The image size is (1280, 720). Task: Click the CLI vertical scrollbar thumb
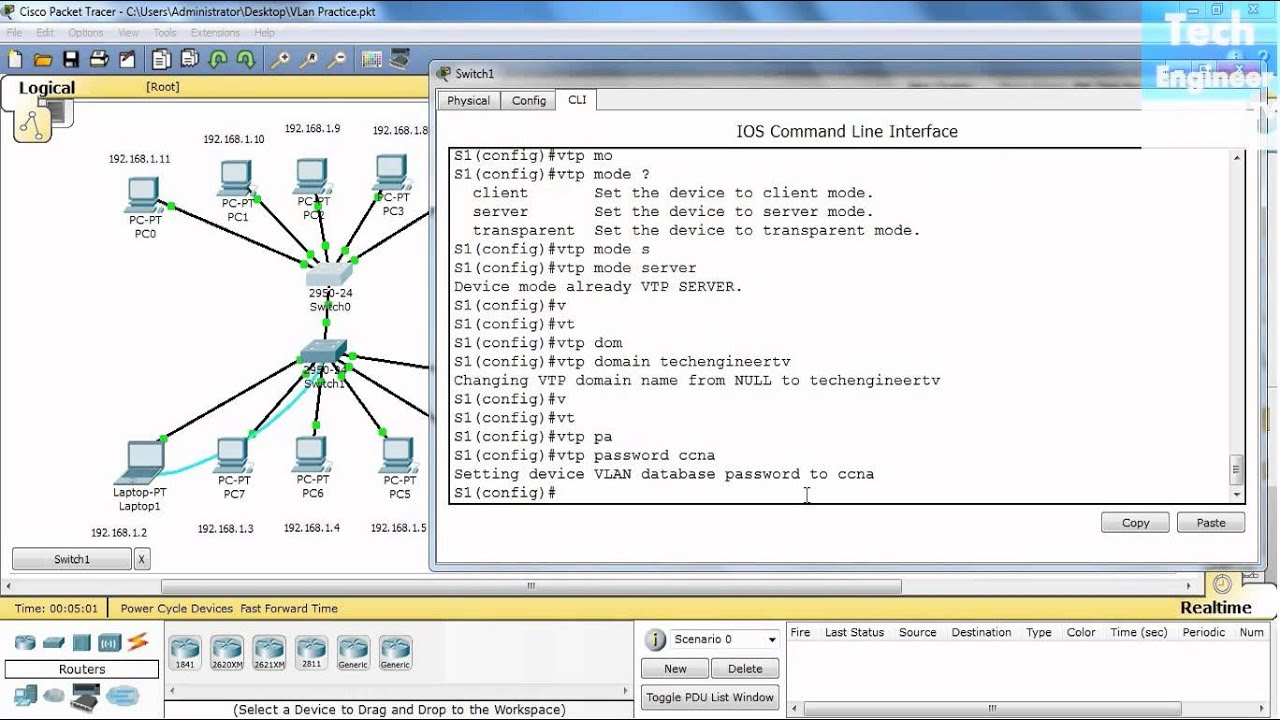[1237, 468]
